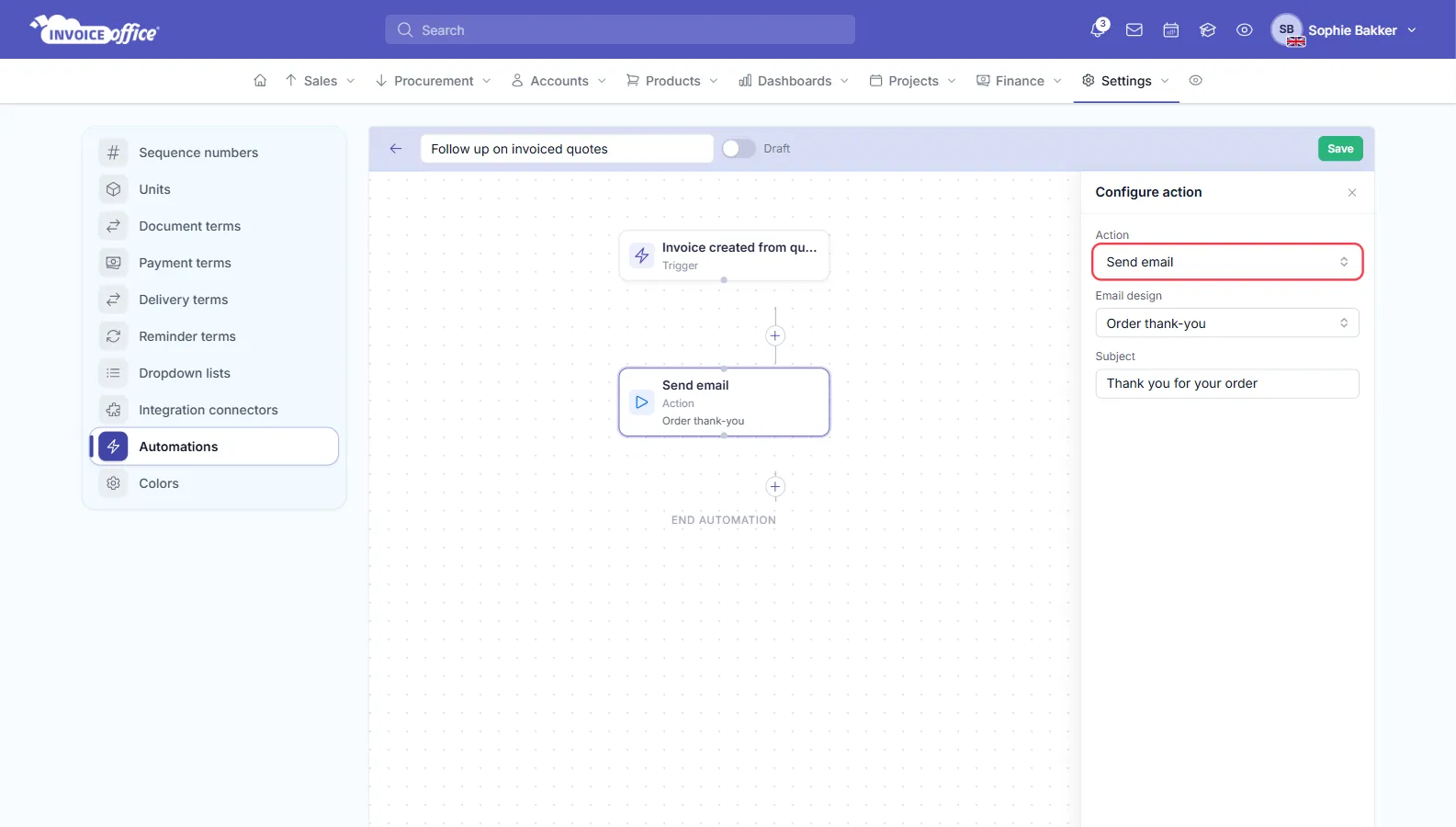Image resolution: width=1456 pixels, height=827 pixels.
Task: Expand the Products menu
Action: click(672, 81)
